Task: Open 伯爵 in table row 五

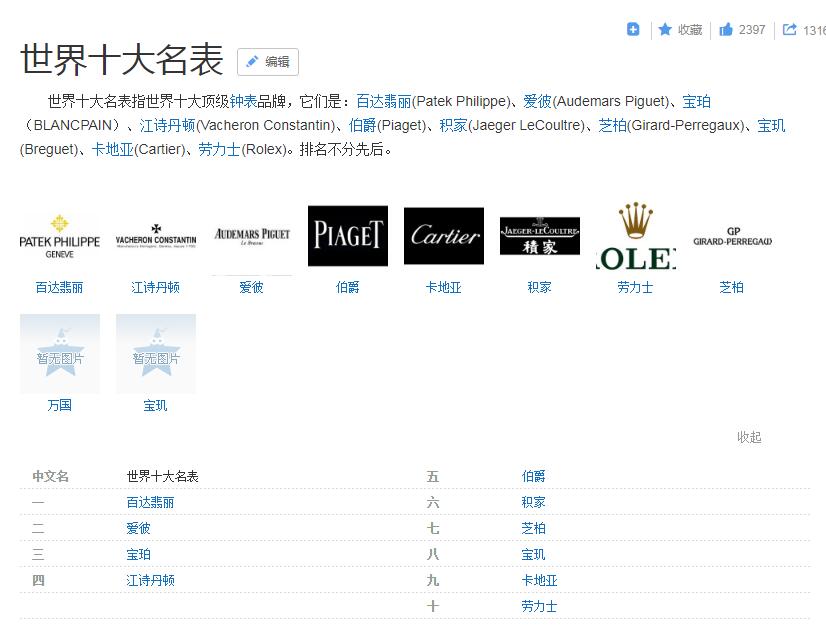Action: coord(534,476)
